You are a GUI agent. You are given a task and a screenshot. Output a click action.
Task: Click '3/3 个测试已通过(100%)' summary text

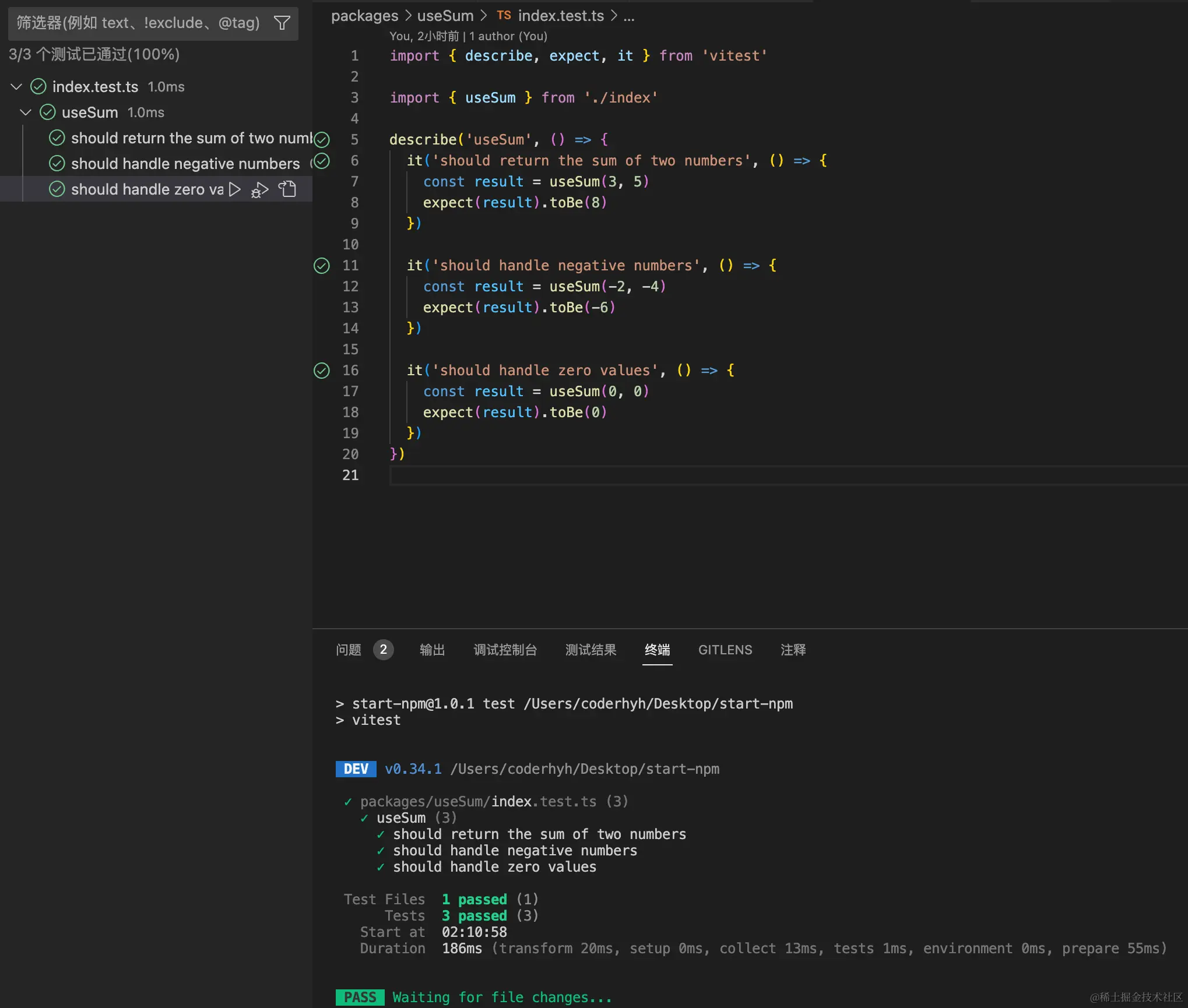click(x=94, y=55)
